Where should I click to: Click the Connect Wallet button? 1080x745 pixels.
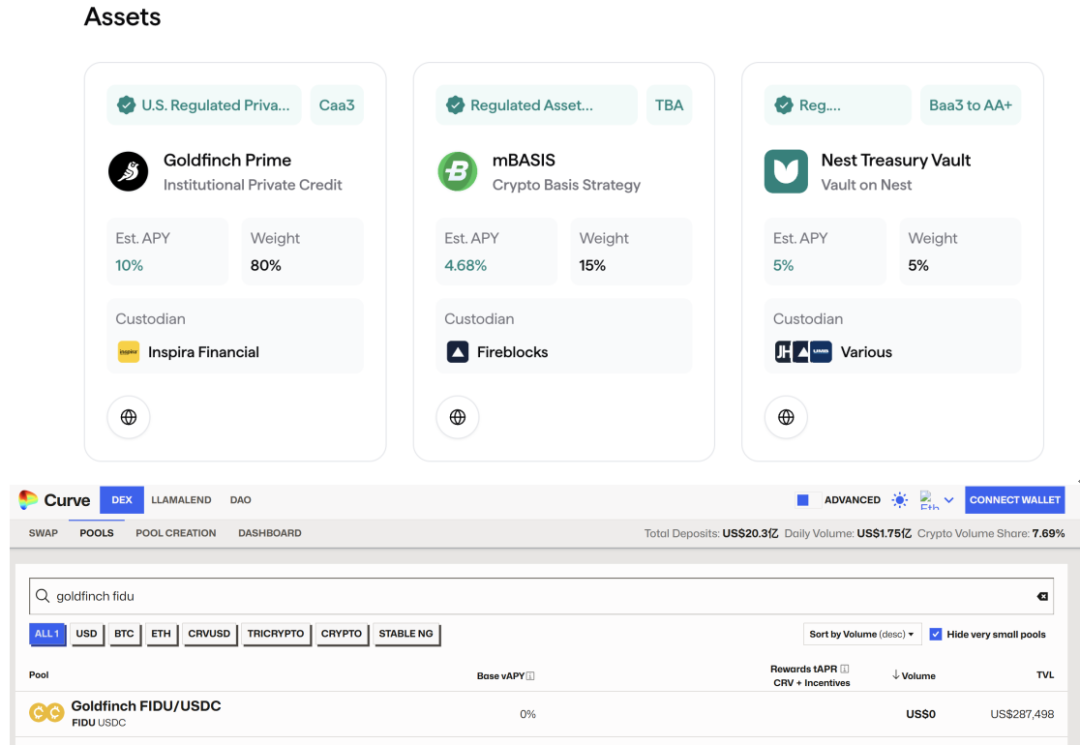(x=1014, y=500)
